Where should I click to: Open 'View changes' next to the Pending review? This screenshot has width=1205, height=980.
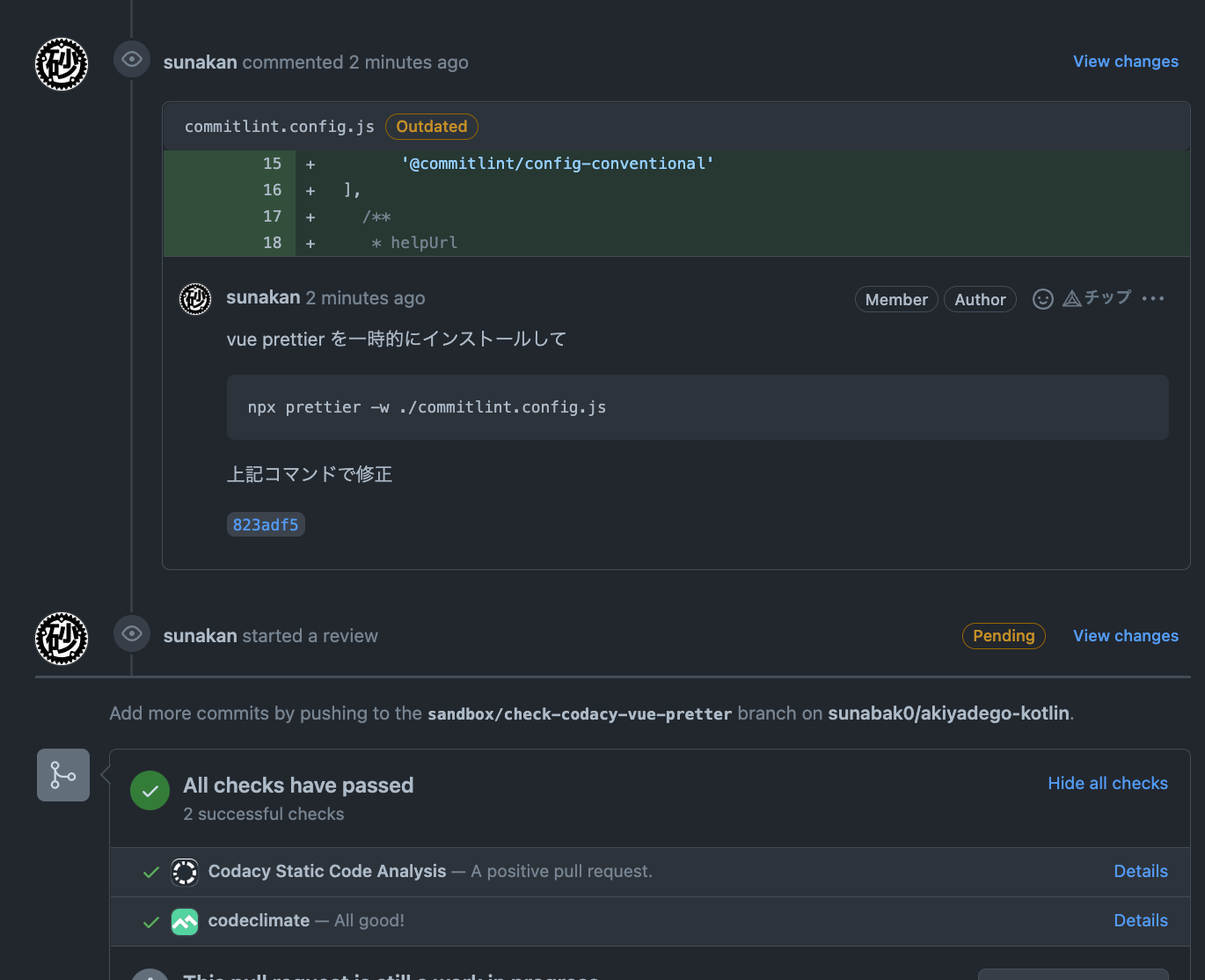pyautogui.click(x=1125, y=635)
